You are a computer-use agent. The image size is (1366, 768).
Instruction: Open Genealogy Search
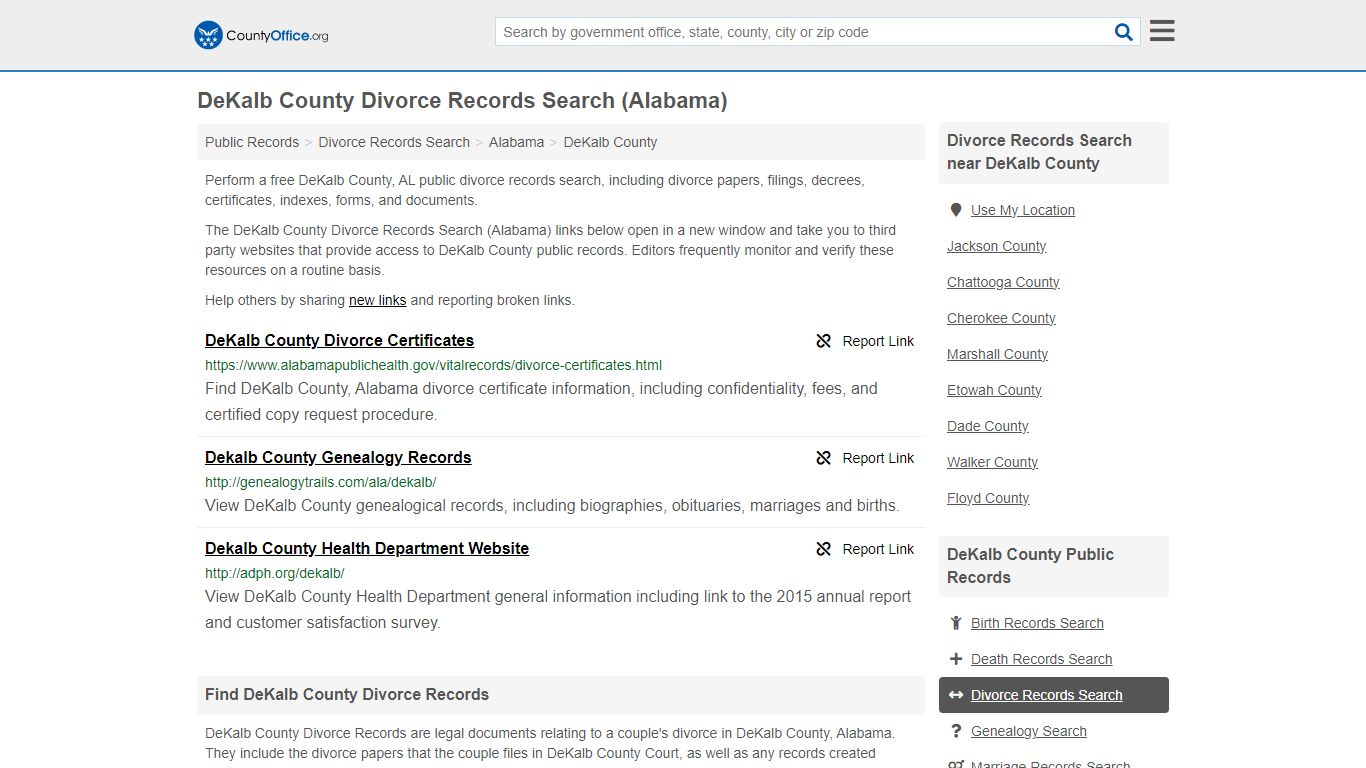(x=1028, y=731)
